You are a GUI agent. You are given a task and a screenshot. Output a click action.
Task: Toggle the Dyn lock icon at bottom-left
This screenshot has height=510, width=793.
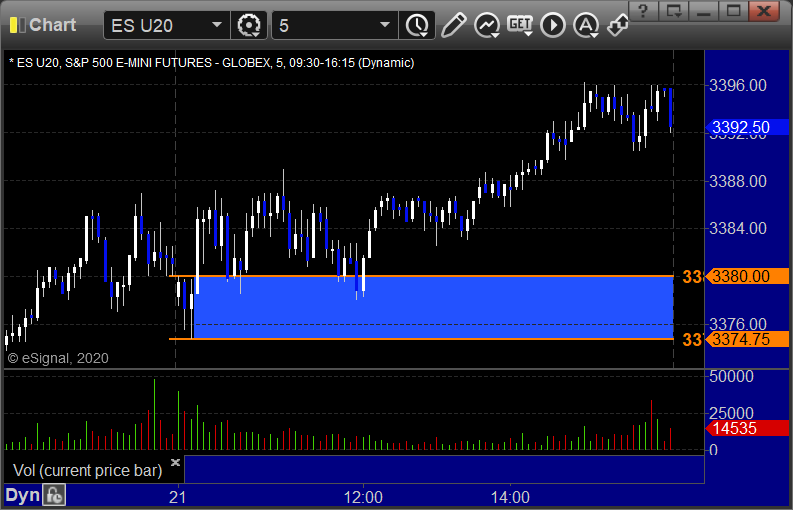tap(54, 495)
